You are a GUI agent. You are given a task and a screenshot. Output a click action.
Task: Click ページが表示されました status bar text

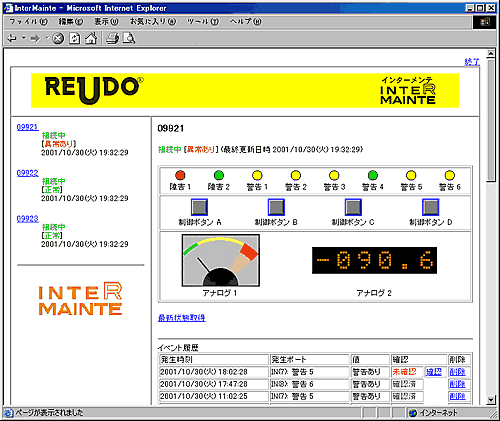[49, 413]
